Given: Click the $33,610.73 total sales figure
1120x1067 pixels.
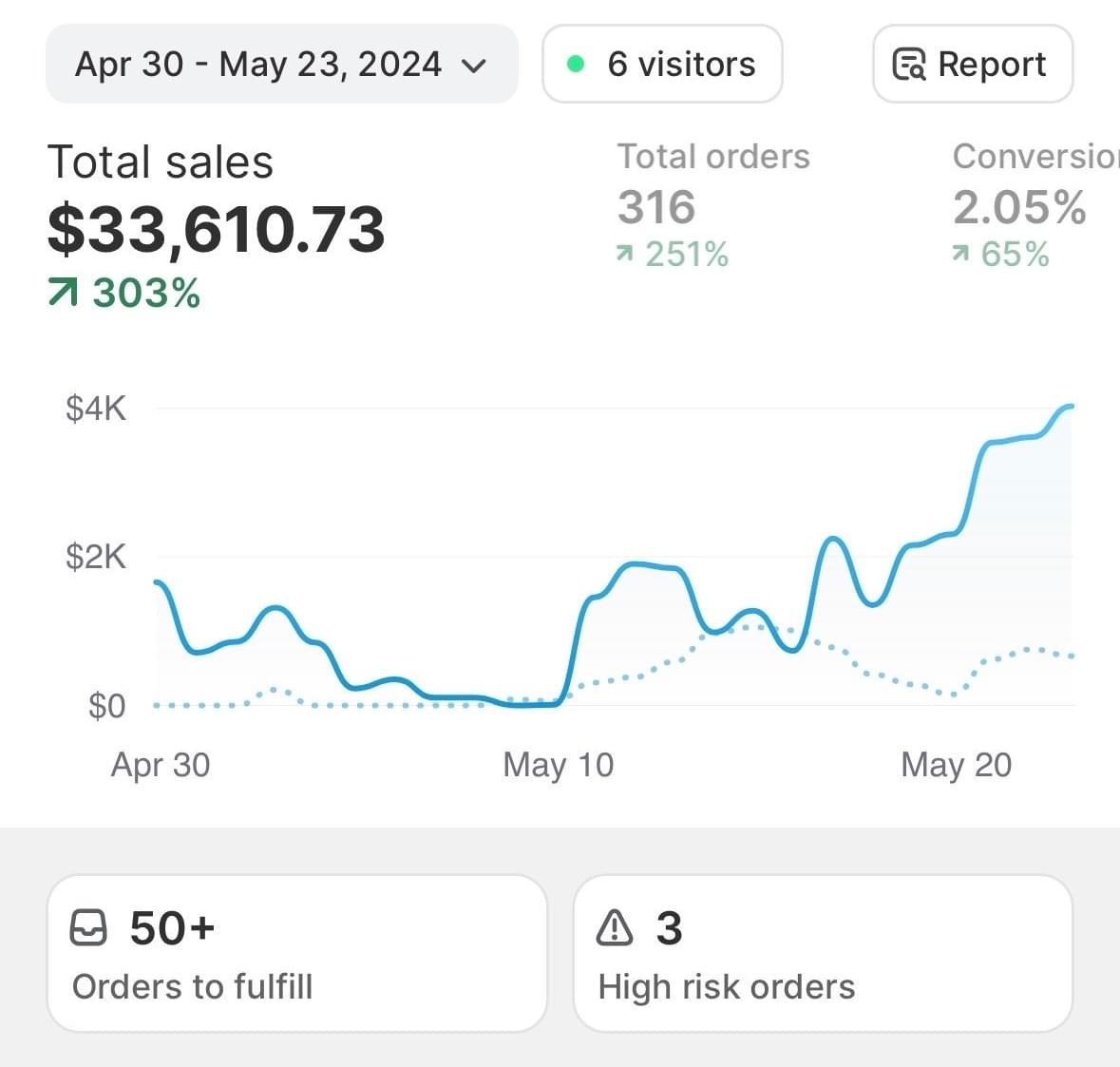Looking at the screenshot, I should click(217, 230).
